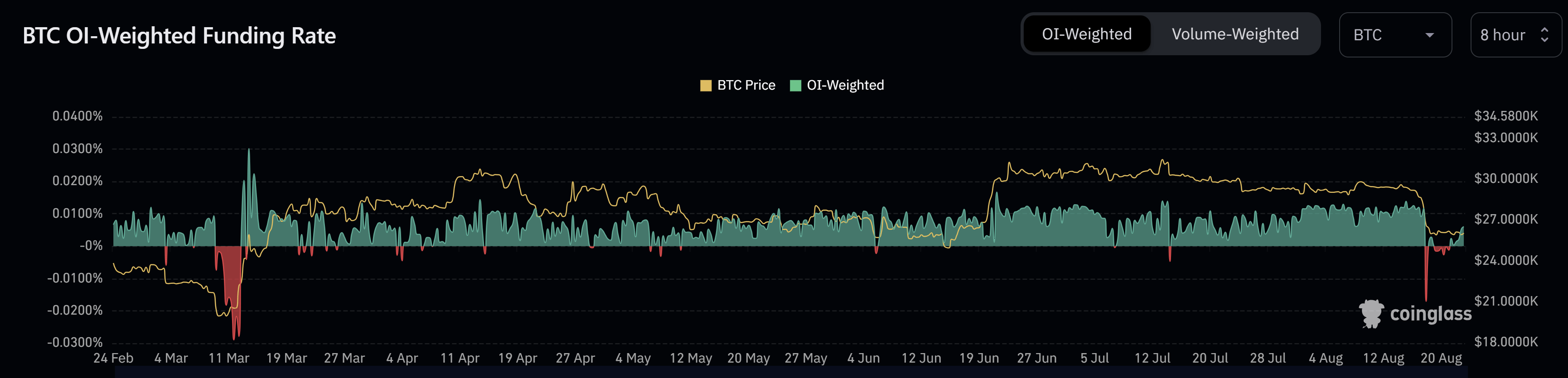Click the caret arrow in BTC selector
The image size is (1568, 378).
1429,35
